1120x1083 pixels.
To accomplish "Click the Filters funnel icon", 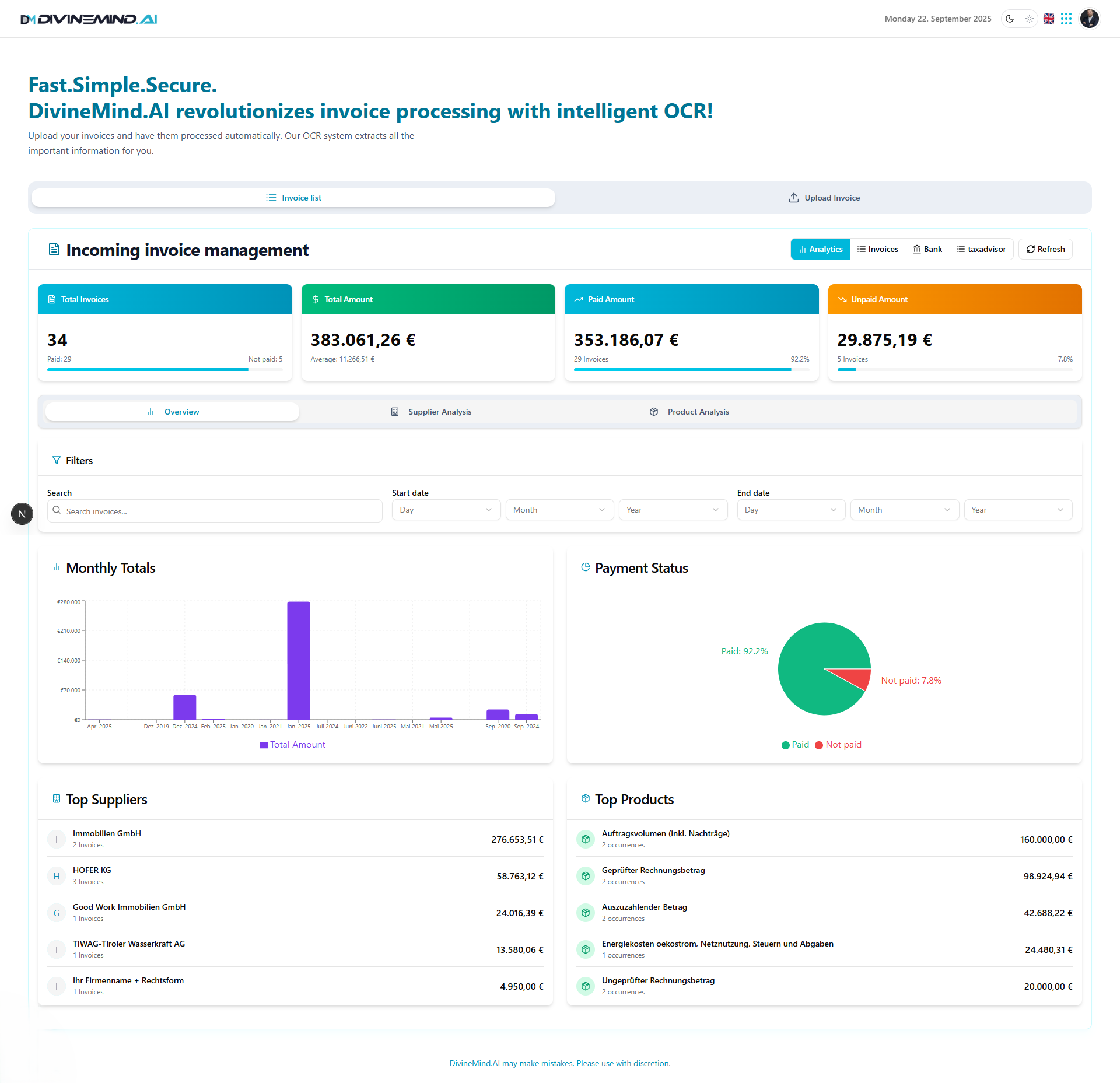I will tap(57, 460).
